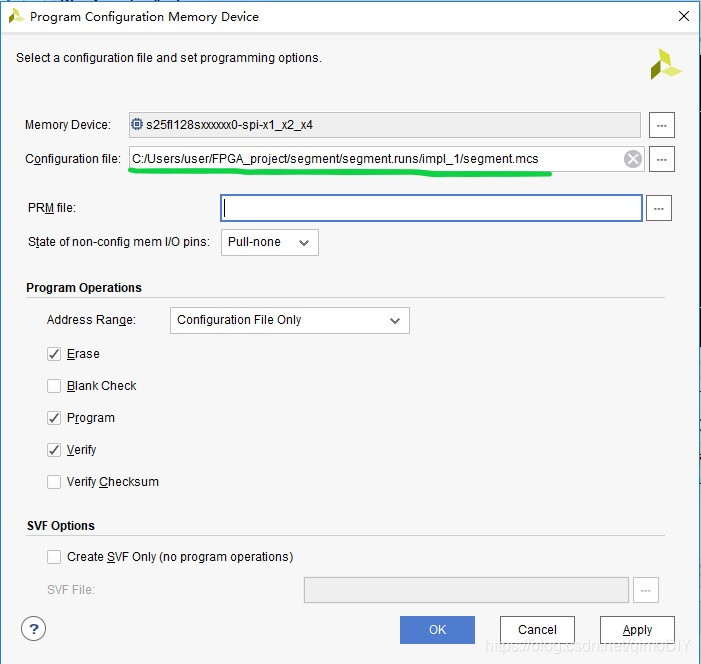Disable the Verify checkbox
Screen dimensions: 701x664
click(x=54, y=450)
